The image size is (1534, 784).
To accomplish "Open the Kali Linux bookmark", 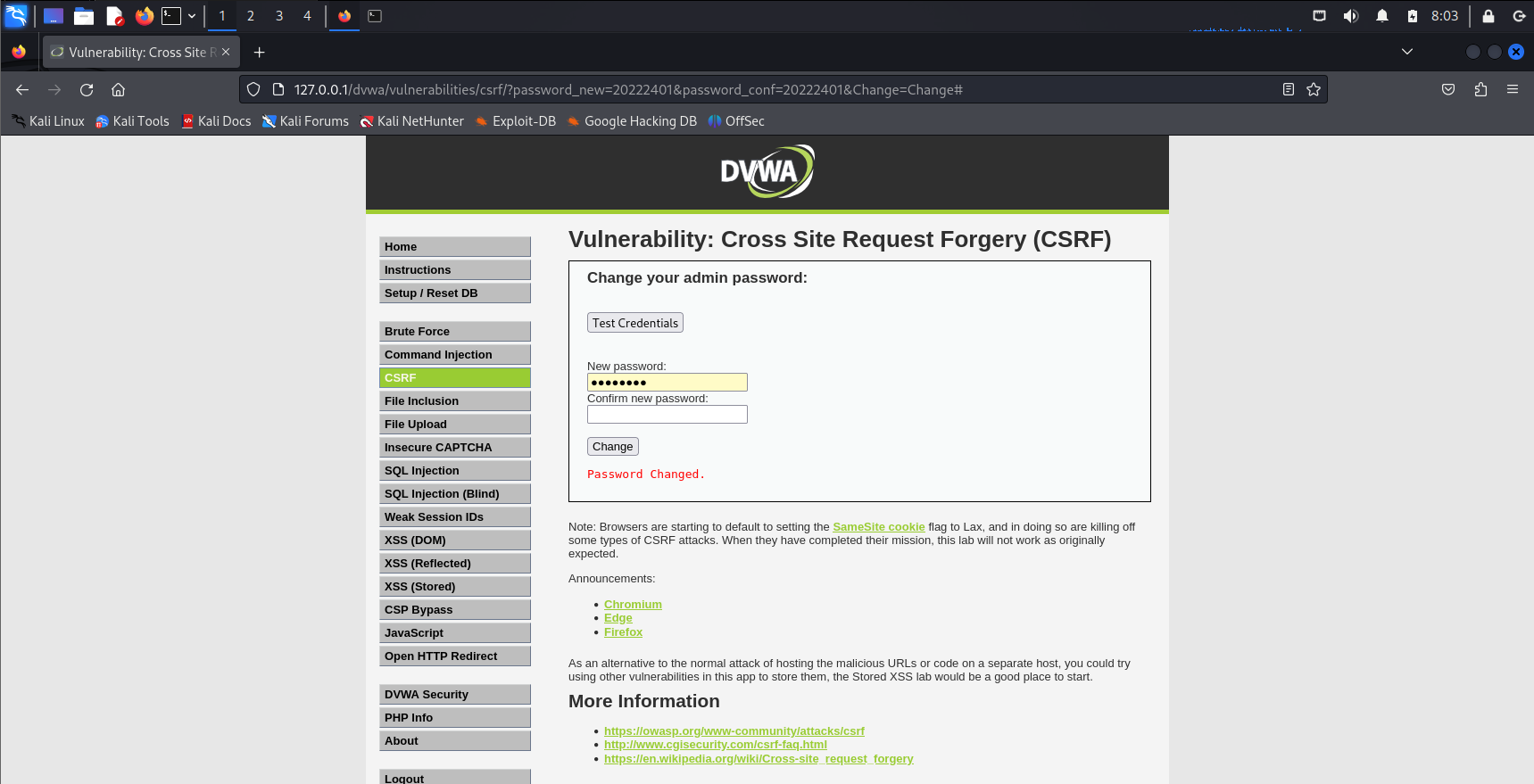I will tap(48, 121).
